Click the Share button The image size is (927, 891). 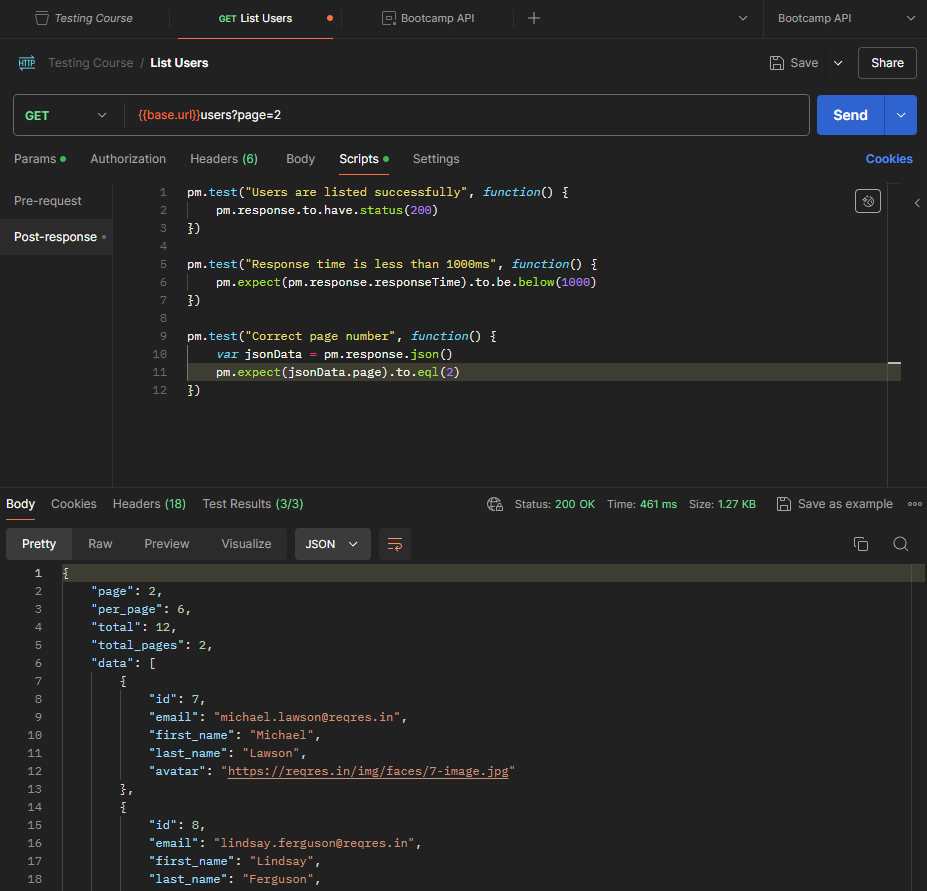[887, 63]
